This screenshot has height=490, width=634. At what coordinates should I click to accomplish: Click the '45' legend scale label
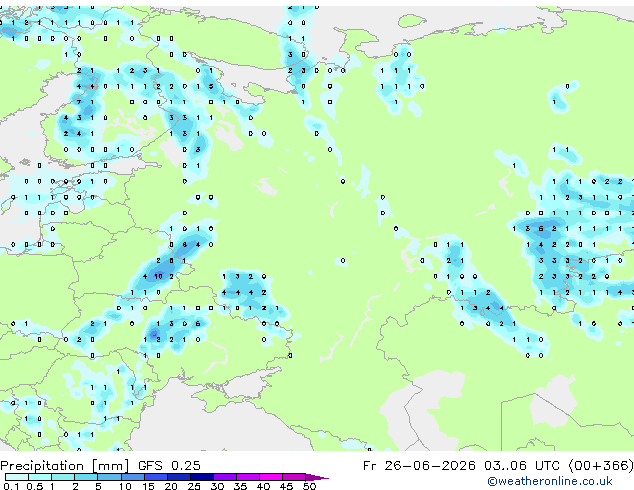coord(286,486)
